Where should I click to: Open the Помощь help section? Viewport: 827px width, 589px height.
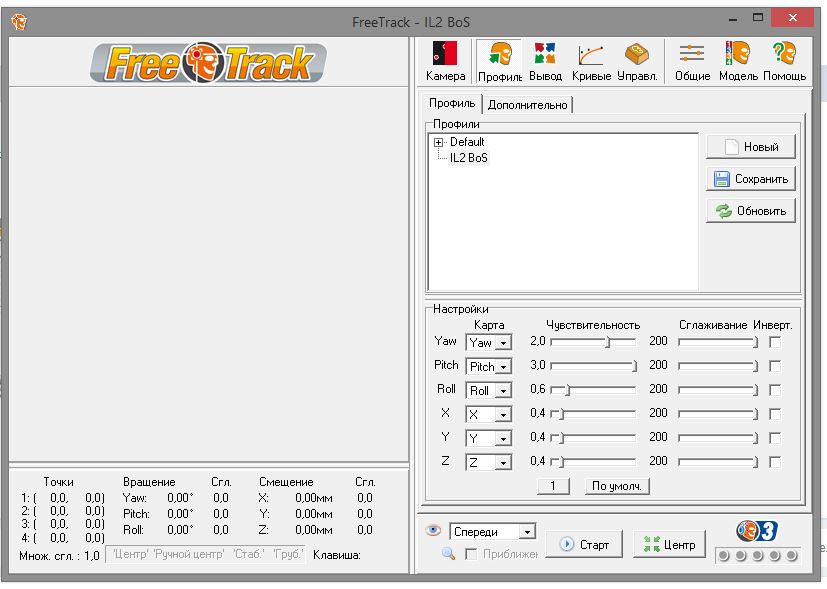pyautogui.click(x=784, y=61)
